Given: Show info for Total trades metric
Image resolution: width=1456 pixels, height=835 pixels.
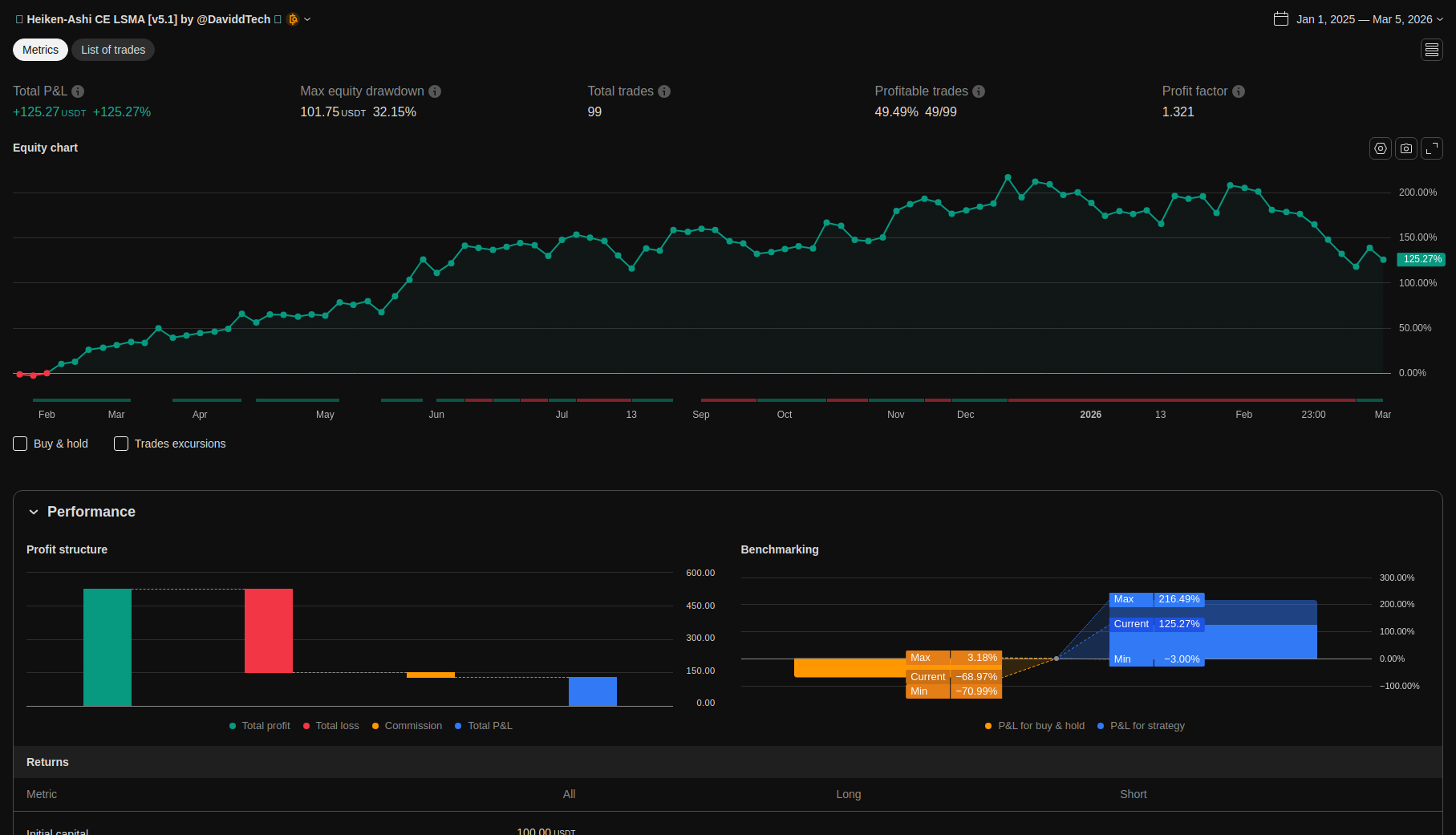Looking at the screenshot, I should [x=664, y=91].
